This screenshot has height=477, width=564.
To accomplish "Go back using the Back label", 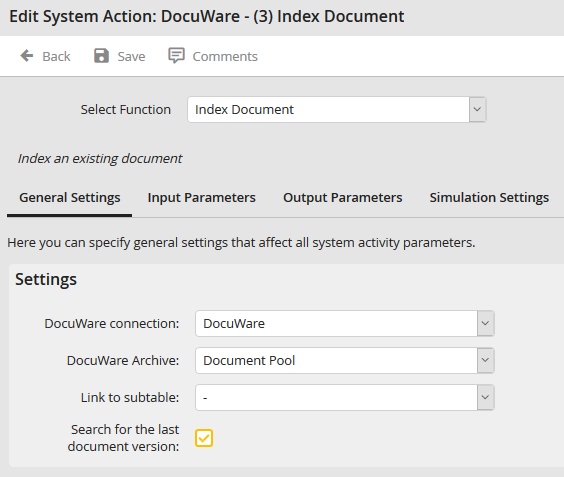I will pyautogui.click(x=56, y=56).
